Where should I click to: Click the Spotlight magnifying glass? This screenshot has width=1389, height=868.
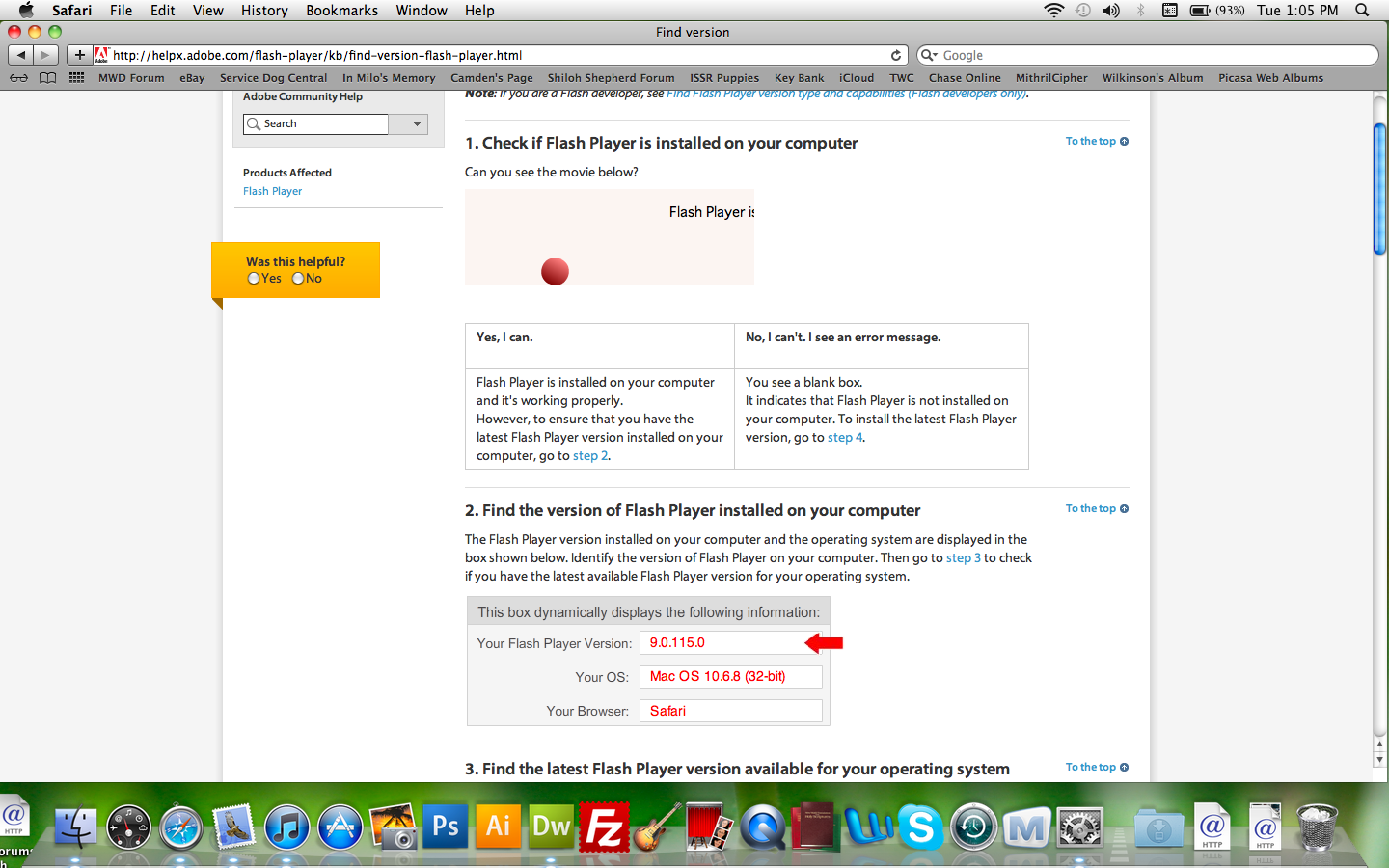click(1362, 11)
